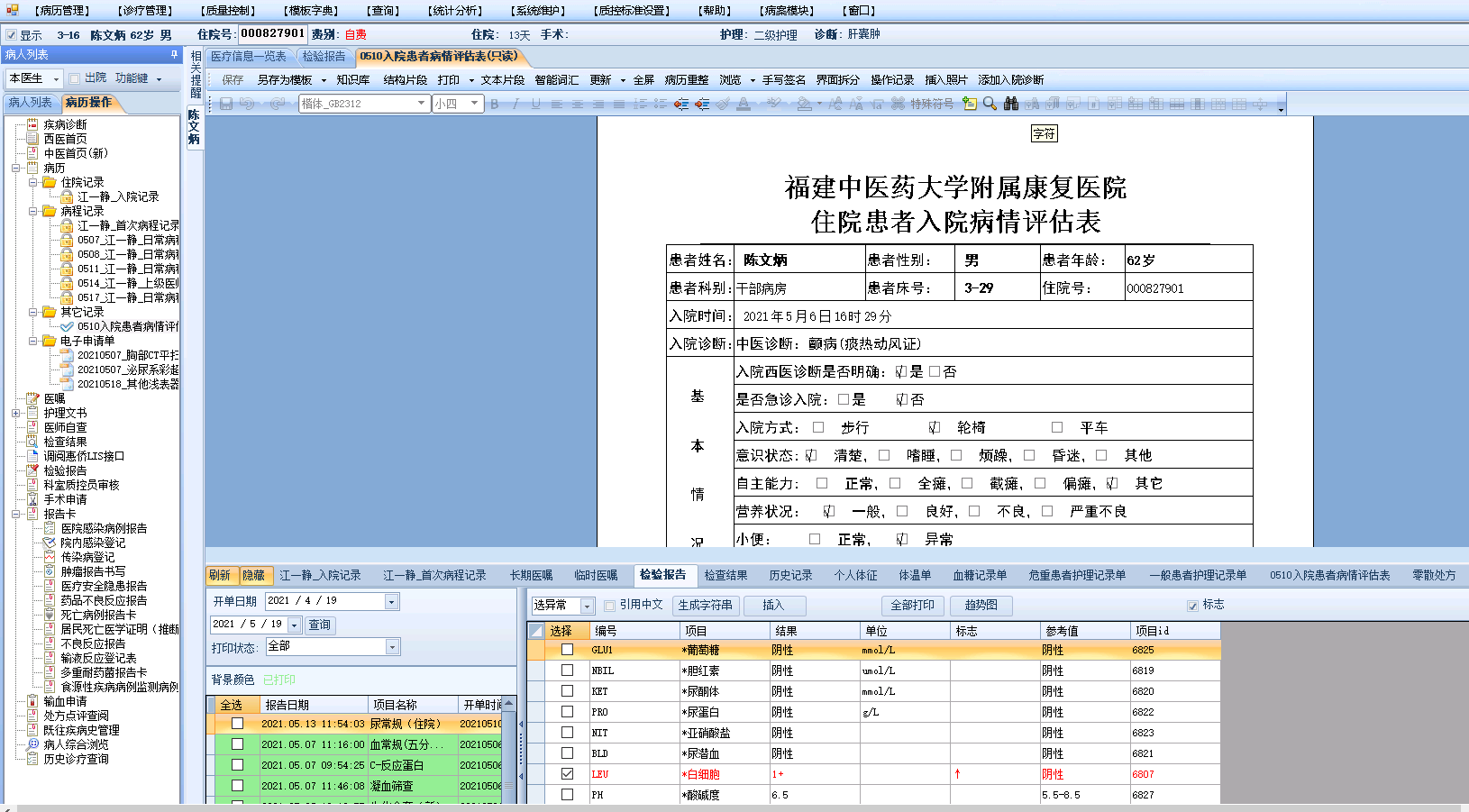Click the font color A icon
Image resolution: width=1469 pixels, height=812 pixels.
744,104
